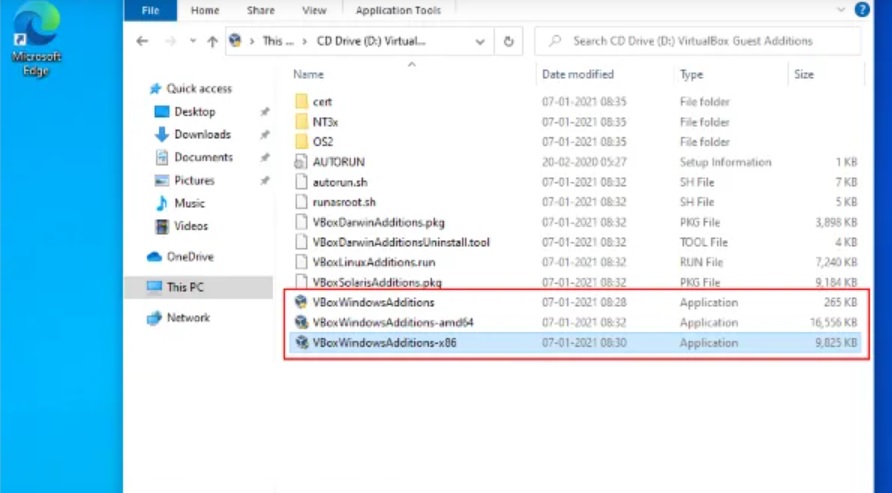Select OneDrive in the navigation pane
The image size is (892, 493).
[190, 257]
